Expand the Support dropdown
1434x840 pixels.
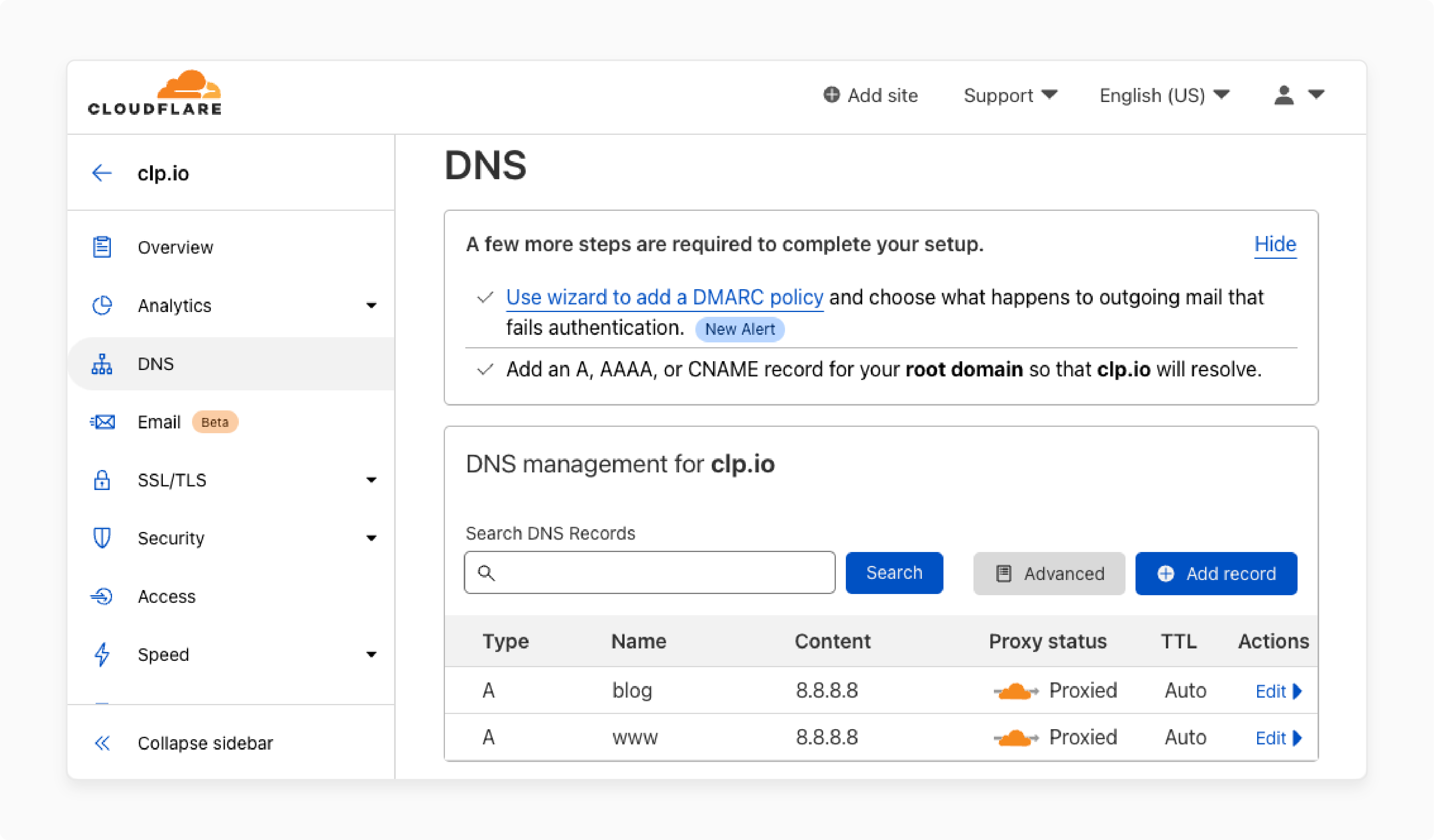coord(1010,95)
